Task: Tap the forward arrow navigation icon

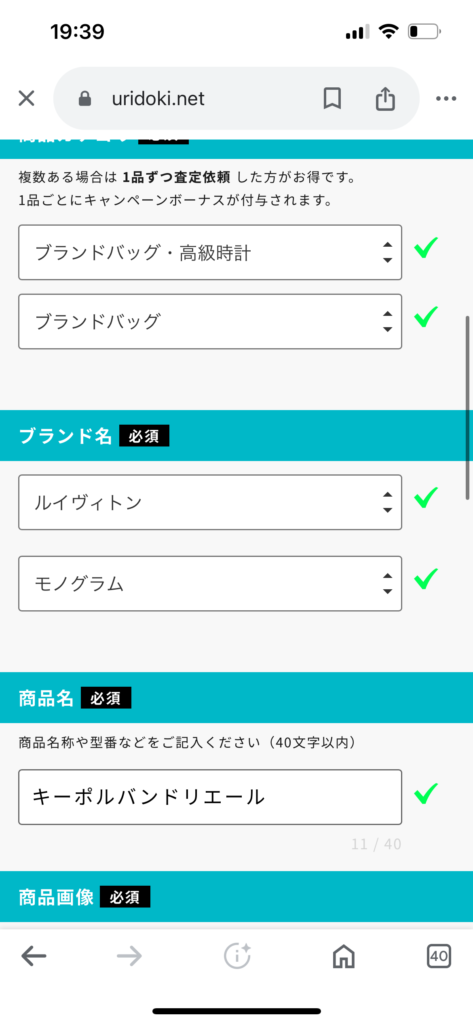Action: point(129,957)
